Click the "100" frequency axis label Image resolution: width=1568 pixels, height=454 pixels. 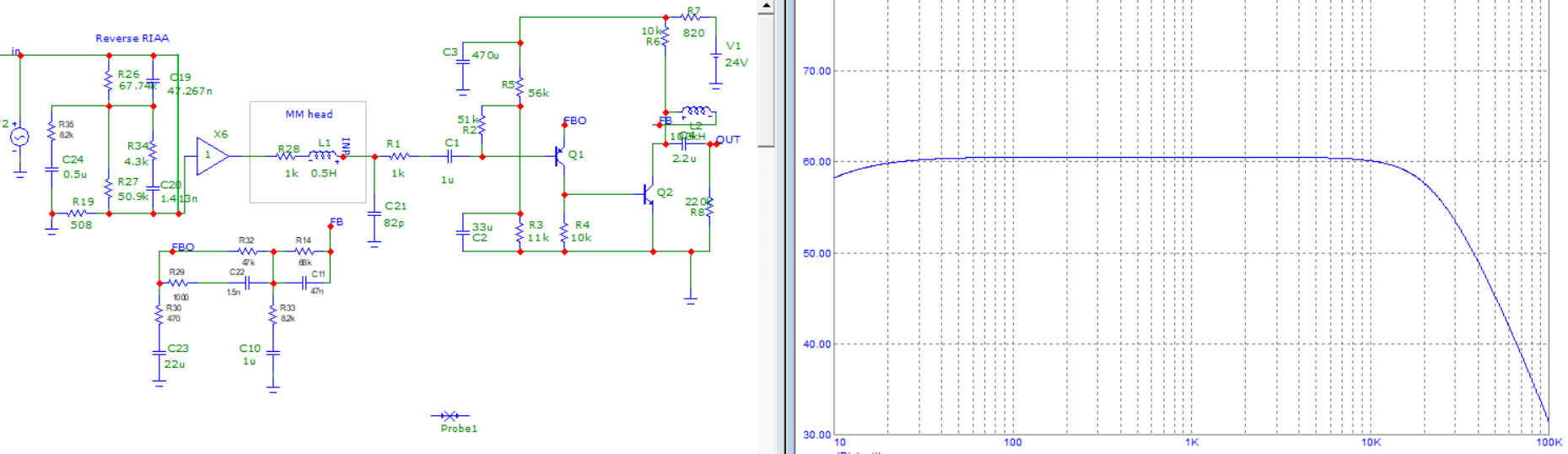pos(1012,442)
